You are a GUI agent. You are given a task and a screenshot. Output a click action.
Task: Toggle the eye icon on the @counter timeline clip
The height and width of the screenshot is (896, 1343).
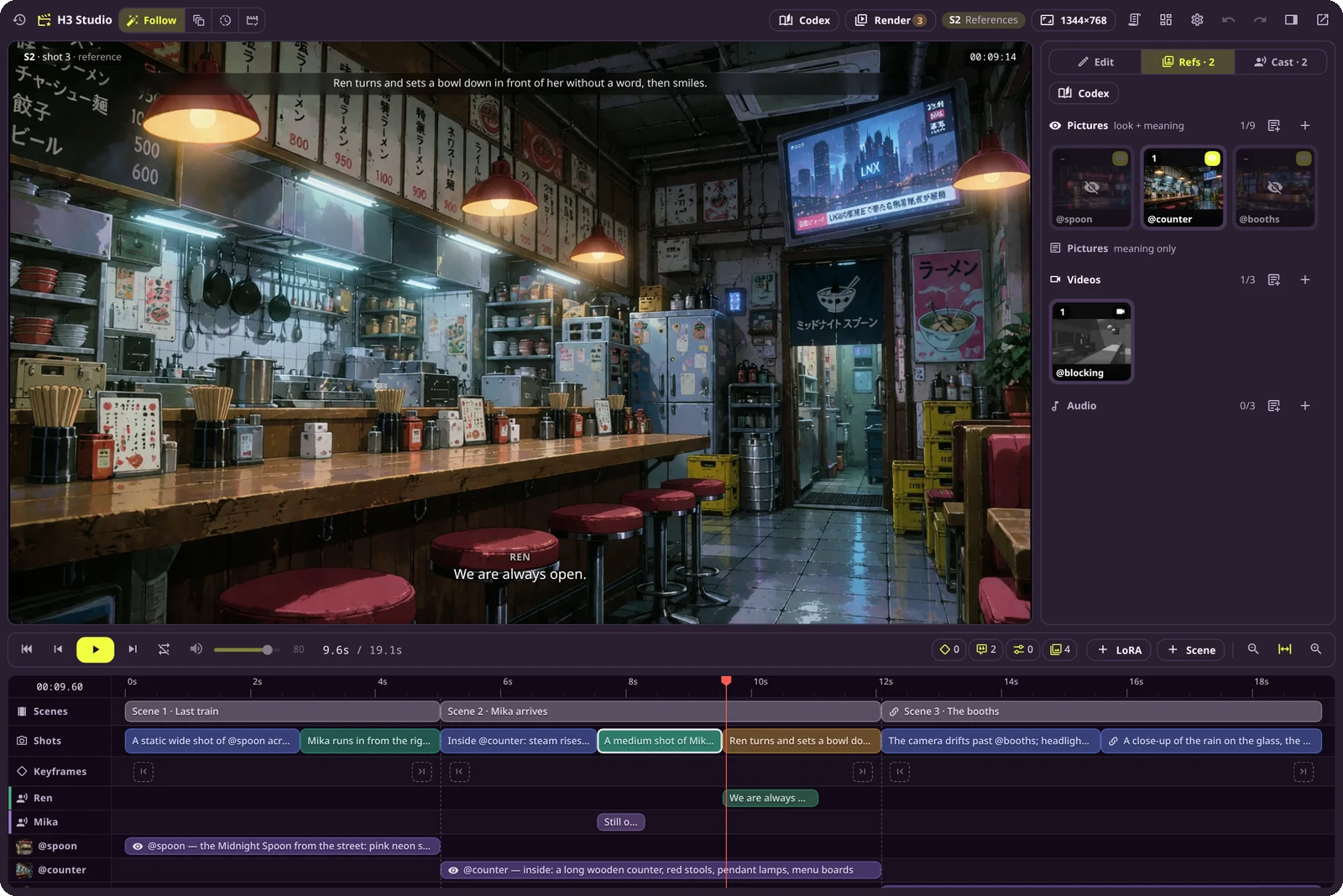click(x=453, y=870)
